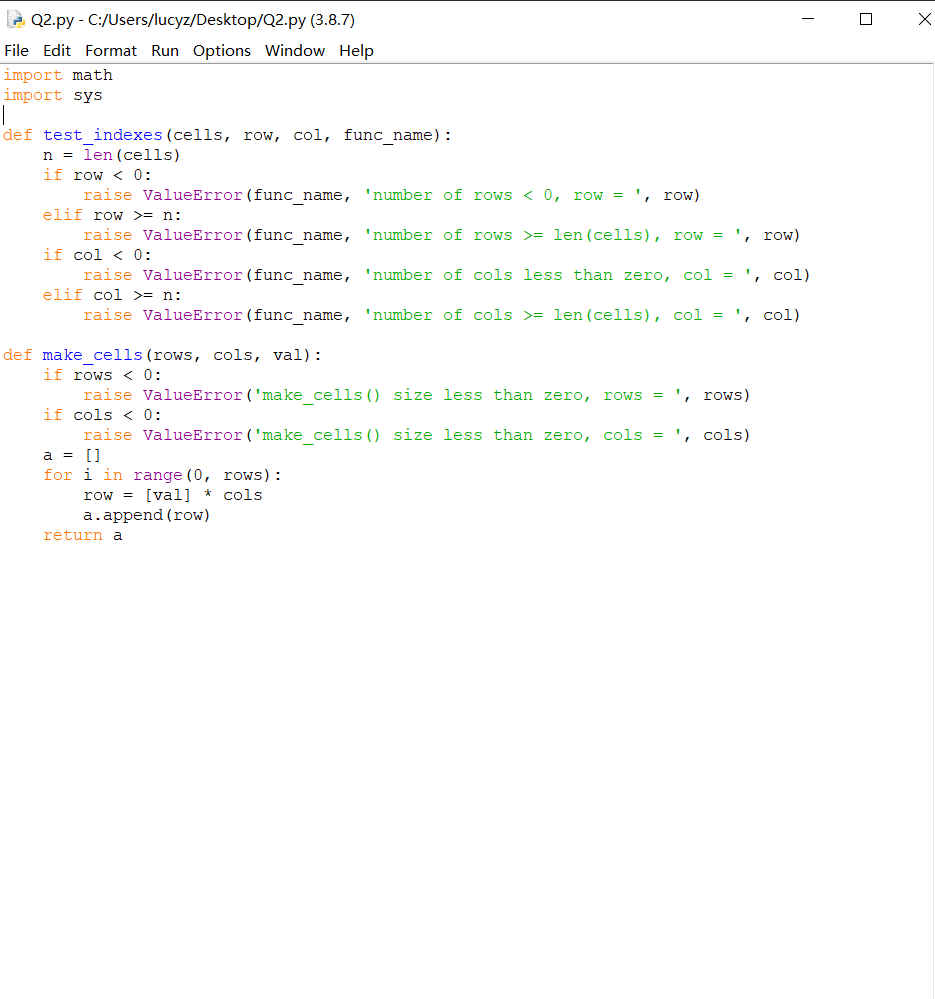Screen dimensions: 935x999
Task: Click the 'if row < 0:' line
Action: (x=97, y=175)
